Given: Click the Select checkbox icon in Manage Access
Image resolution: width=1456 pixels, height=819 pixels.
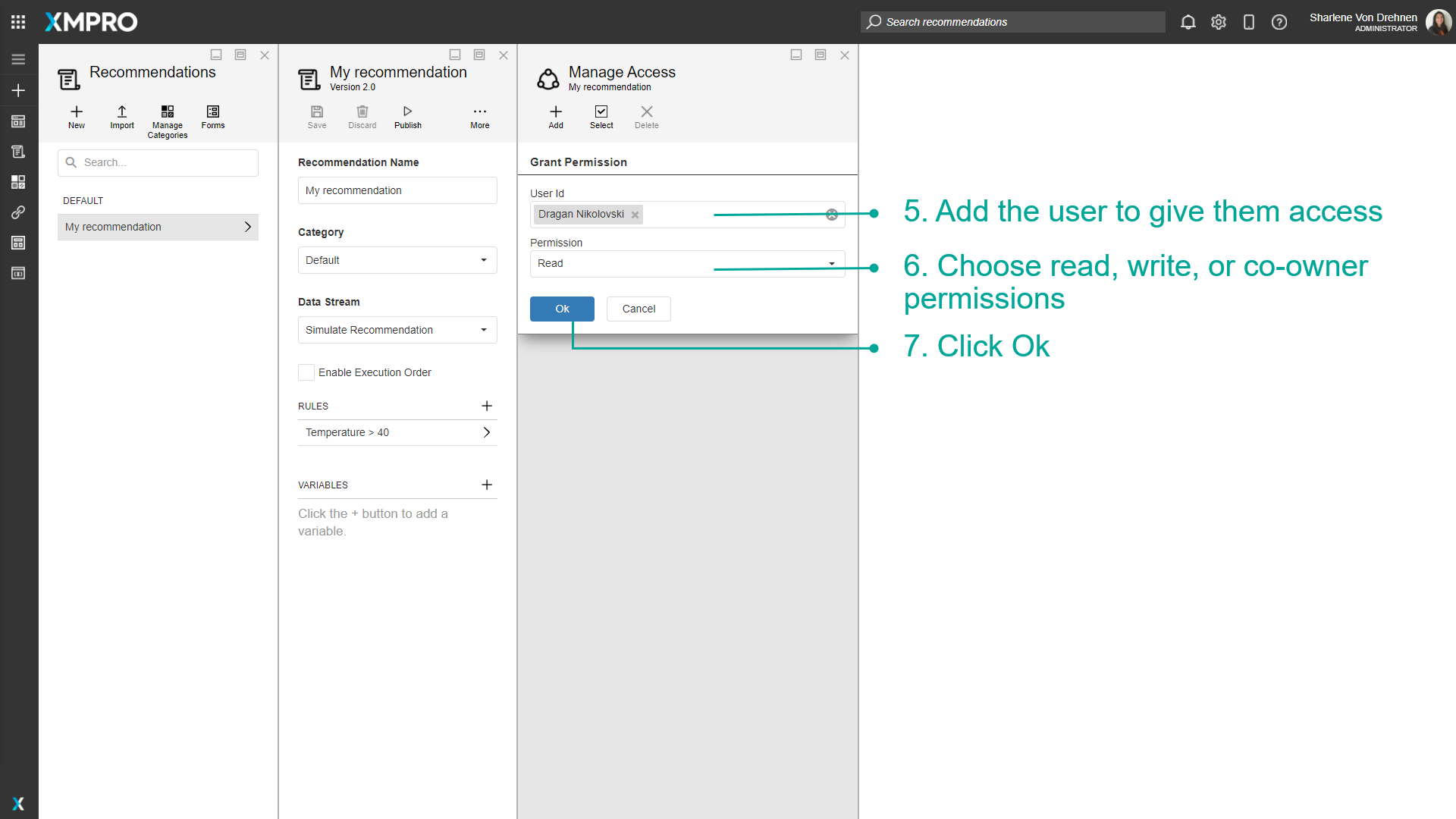Looking at the screenshot, I should pyautogui.click(x=601, y=116).
